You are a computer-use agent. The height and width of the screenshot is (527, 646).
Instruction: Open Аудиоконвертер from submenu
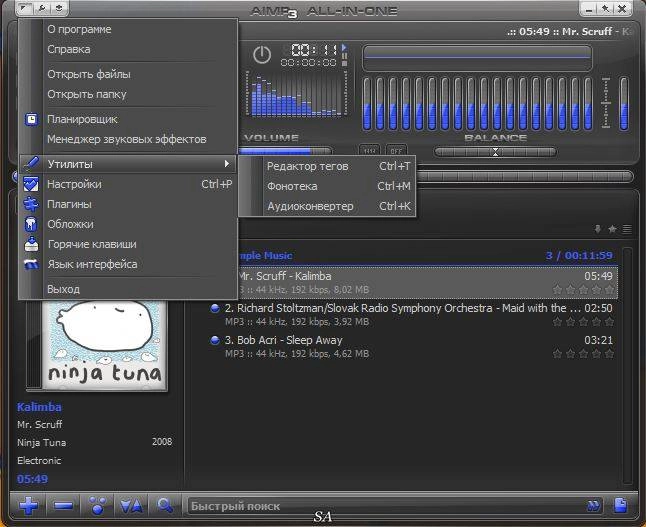[327, 206]
